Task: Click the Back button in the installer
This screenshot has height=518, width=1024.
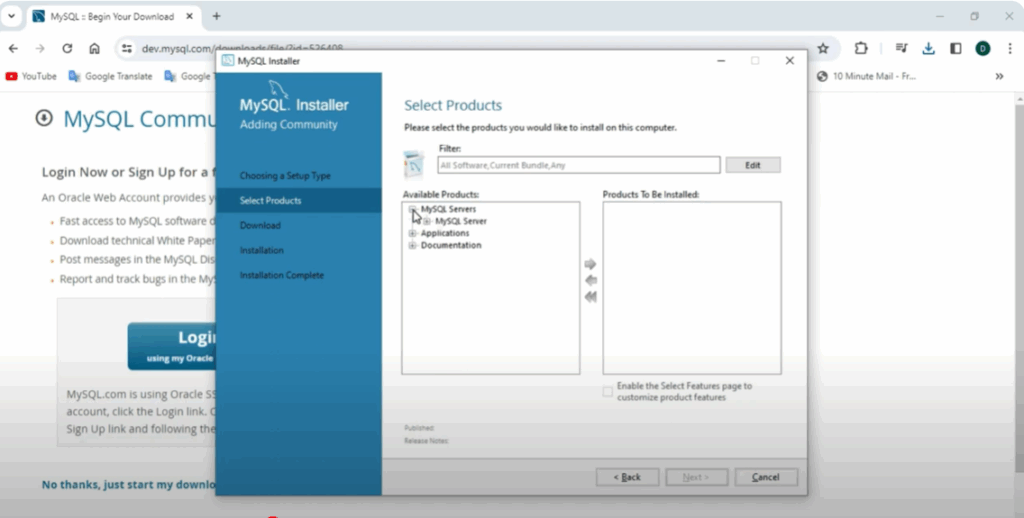Action: point(627,478)
